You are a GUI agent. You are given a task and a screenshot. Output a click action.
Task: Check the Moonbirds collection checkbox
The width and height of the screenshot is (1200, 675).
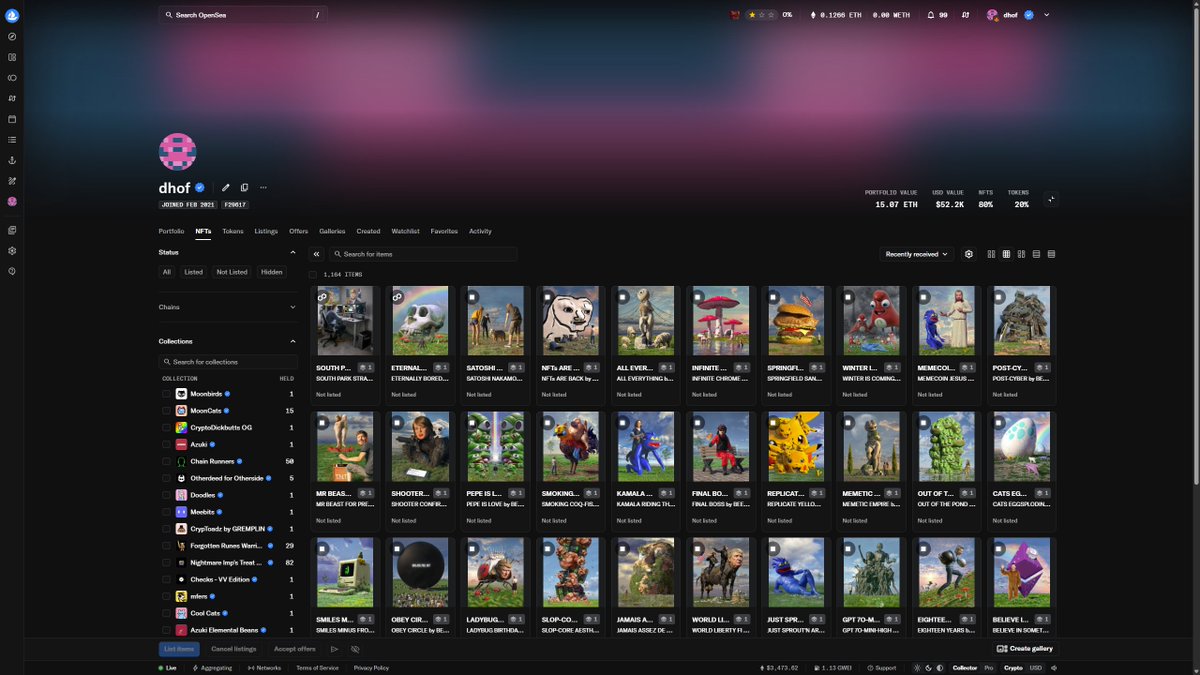[167, 394]
